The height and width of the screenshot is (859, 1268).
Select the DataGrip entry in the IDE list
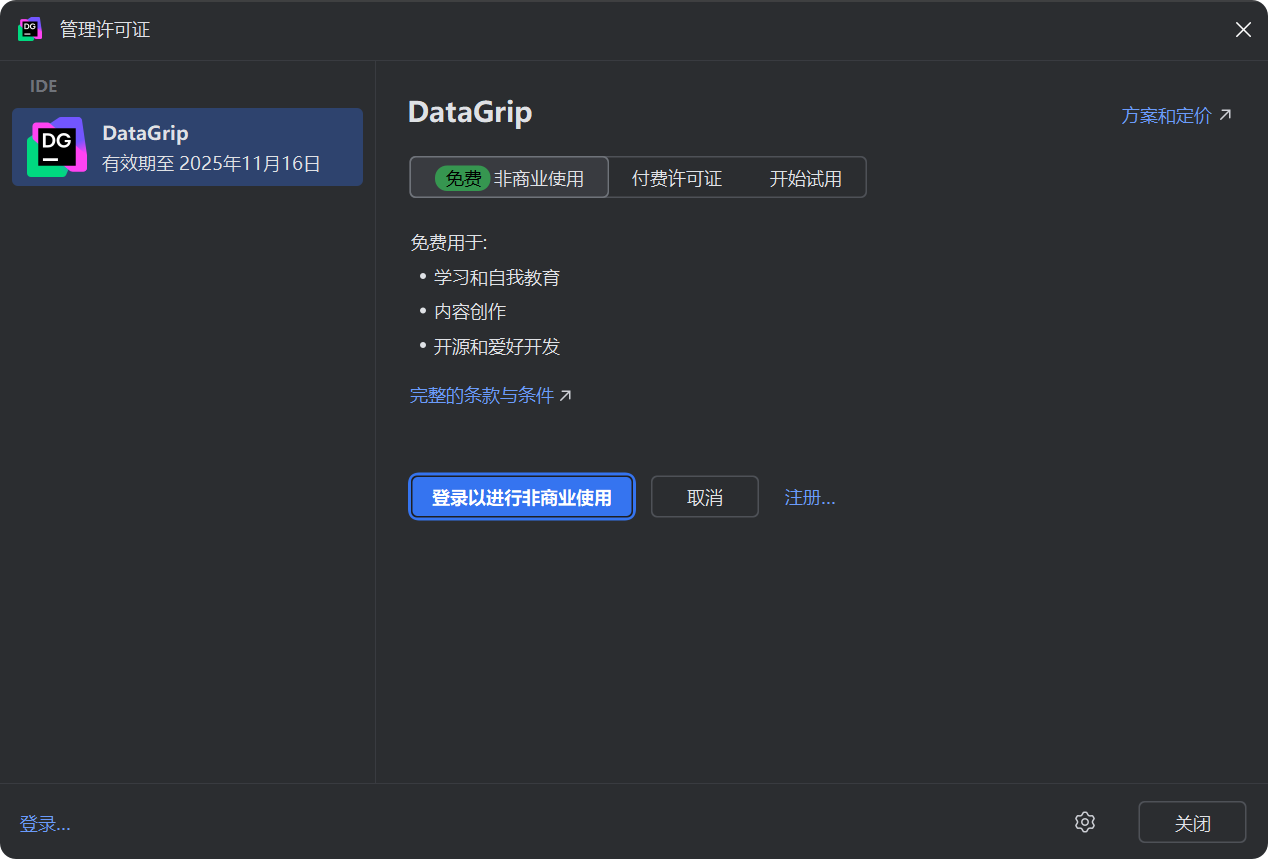click(187, 147)
